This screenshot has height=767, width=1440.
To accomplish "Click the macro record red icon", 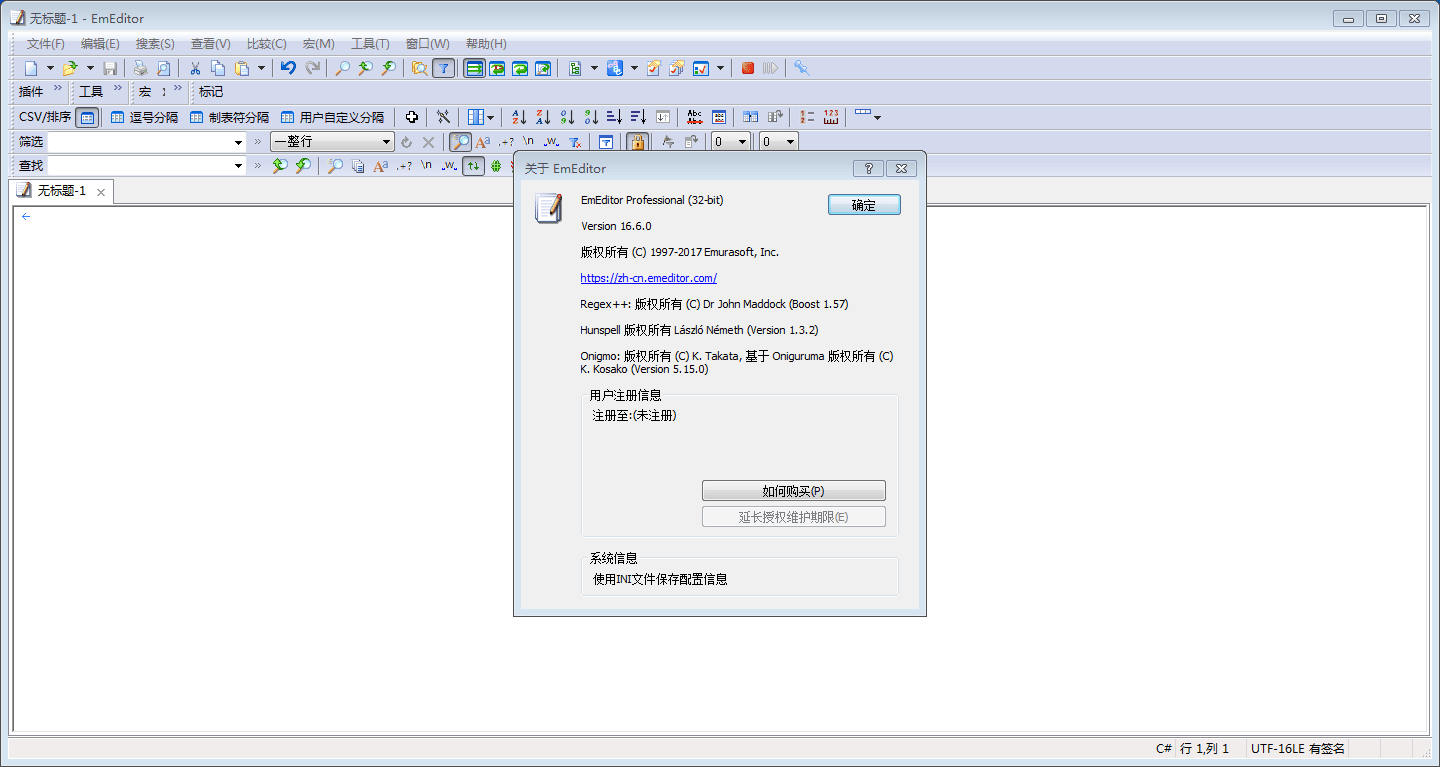I will click(748, 68).
